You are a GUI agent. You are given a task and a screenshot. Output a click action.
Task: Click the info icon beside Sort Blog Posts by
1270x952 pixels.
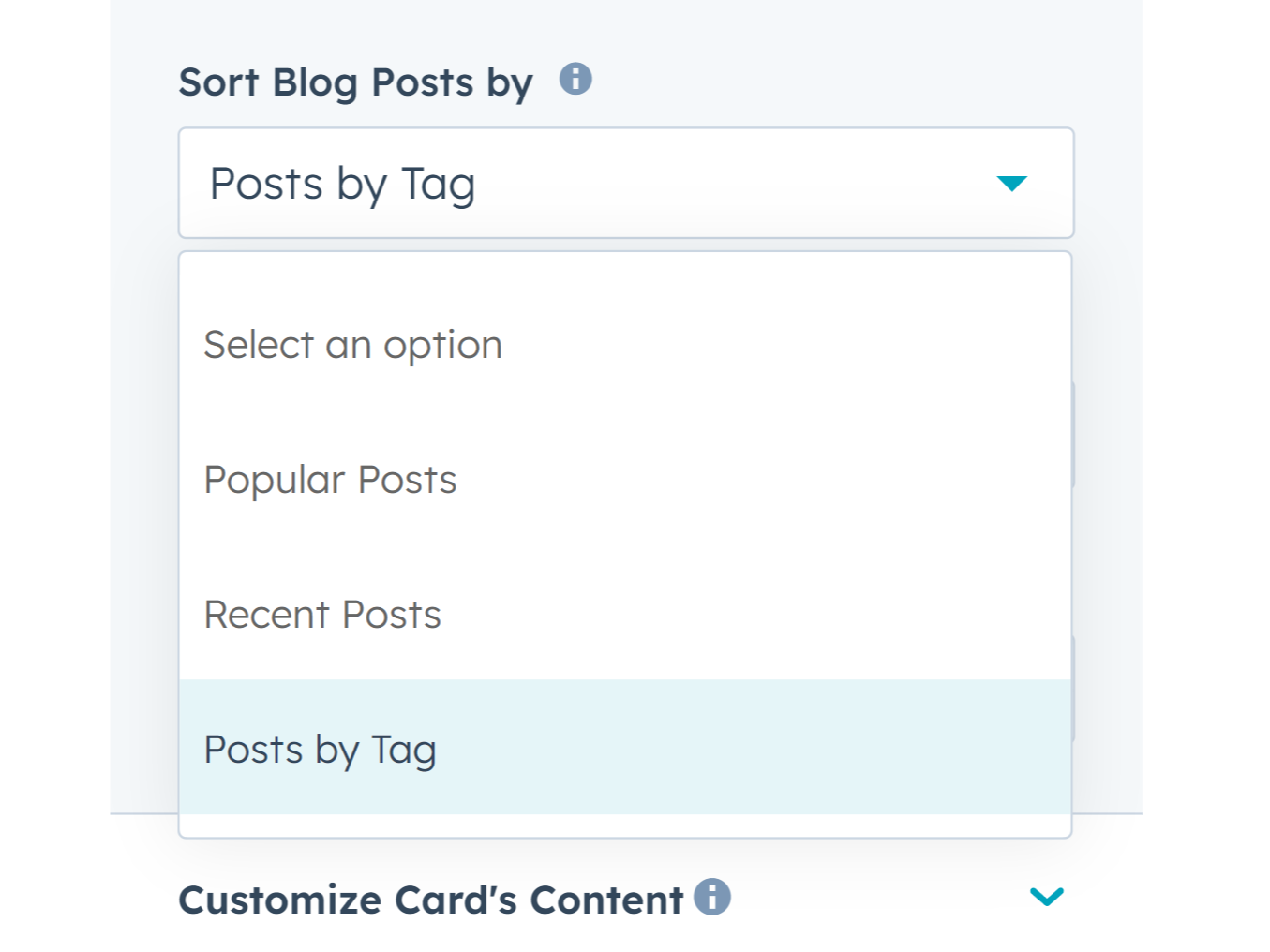click(x=575, y=80)
